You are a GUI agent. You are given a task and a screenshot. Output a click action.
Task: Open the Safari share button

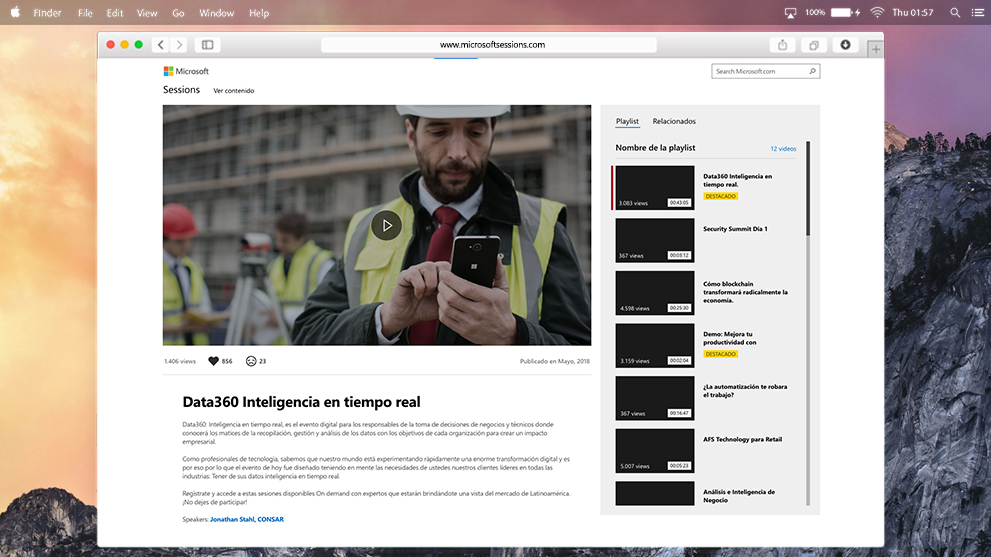tap(782, 45)
